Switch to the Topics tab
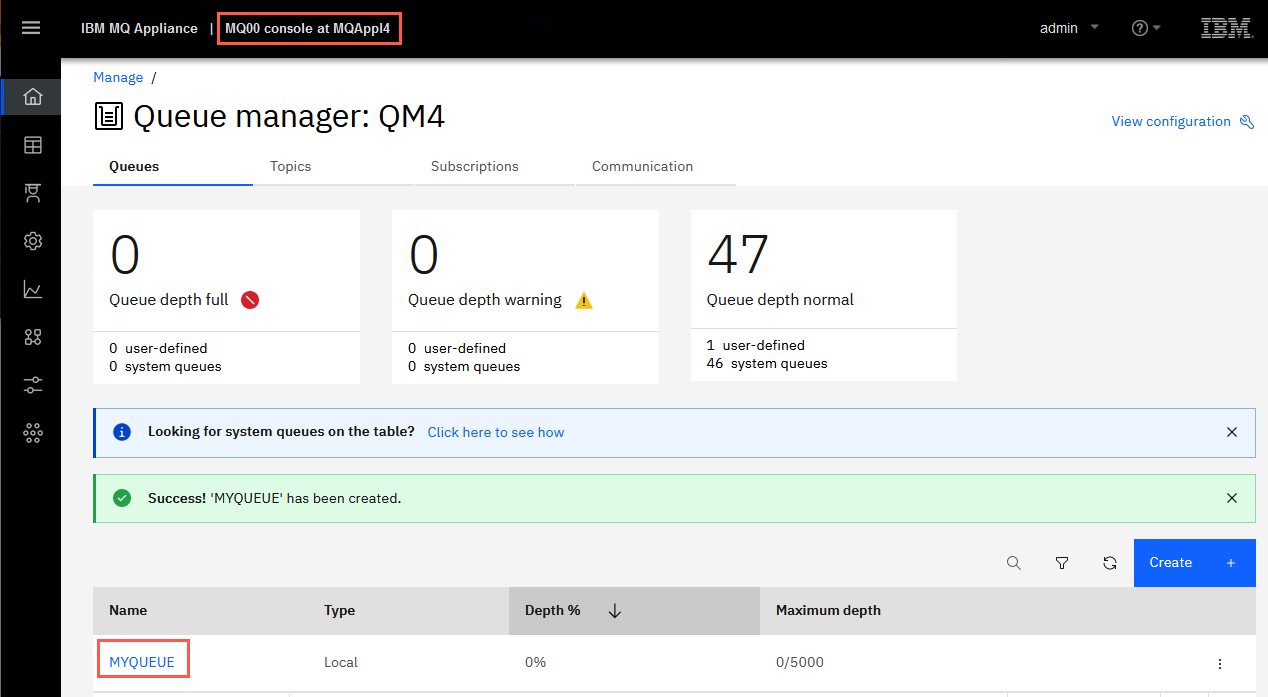Image resolution: width=1268 pixels, height=697 pixels. coord(291,166)
